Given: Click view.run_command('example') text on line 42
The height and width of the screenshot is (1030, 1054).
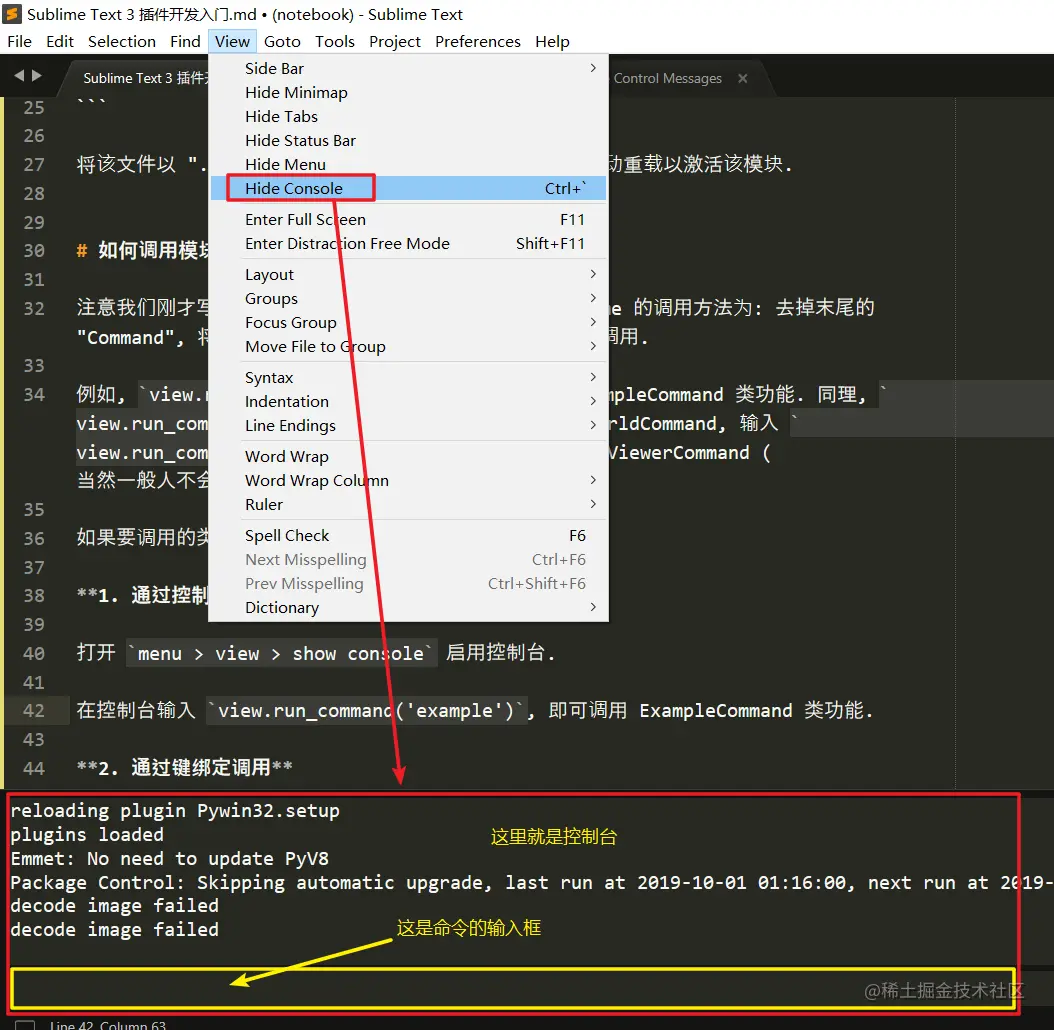Looking at the screenshot, I should tap(366, 711).
